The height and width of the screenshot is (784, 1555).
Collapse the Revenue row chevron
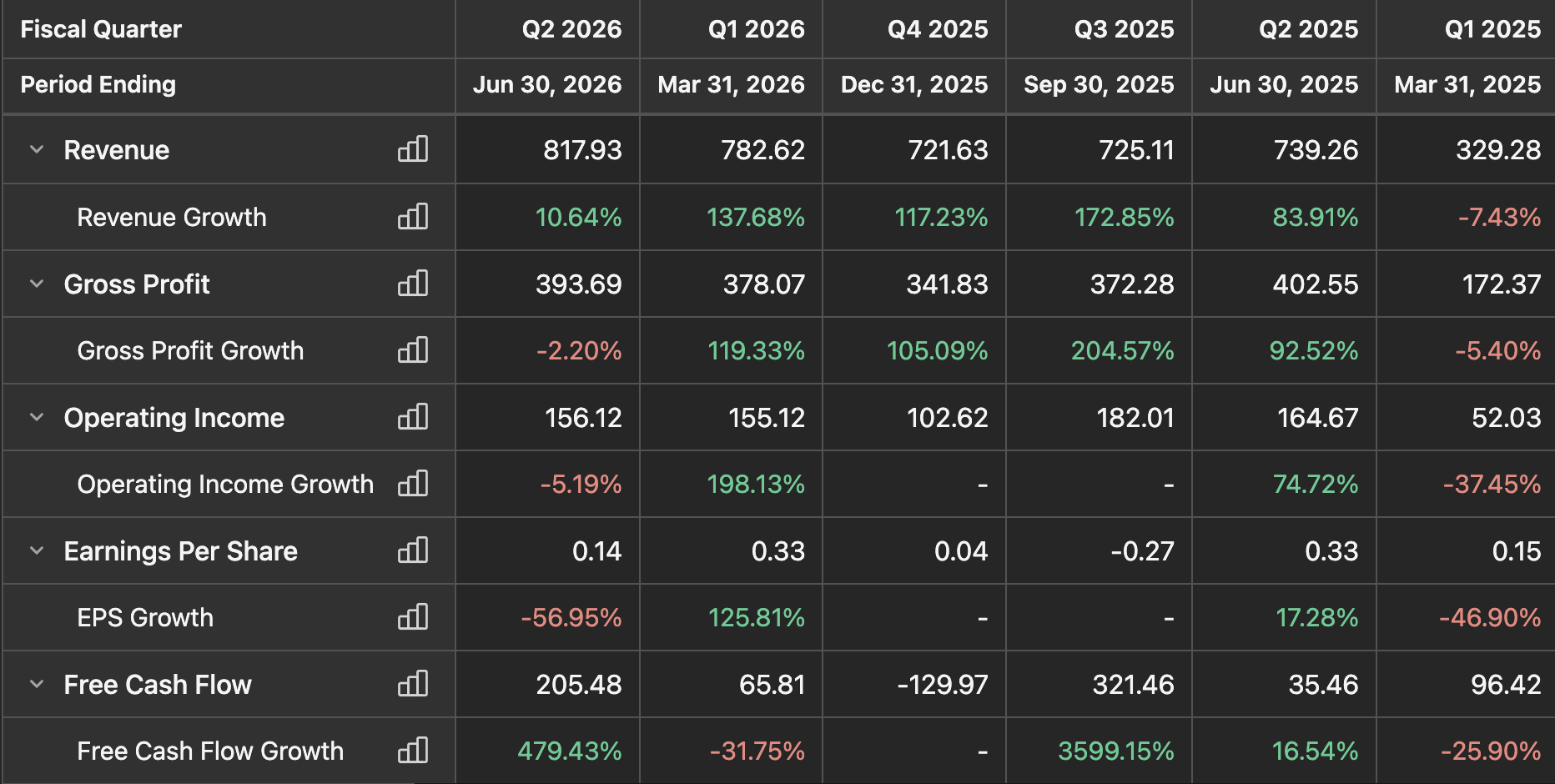pos(37,150)
